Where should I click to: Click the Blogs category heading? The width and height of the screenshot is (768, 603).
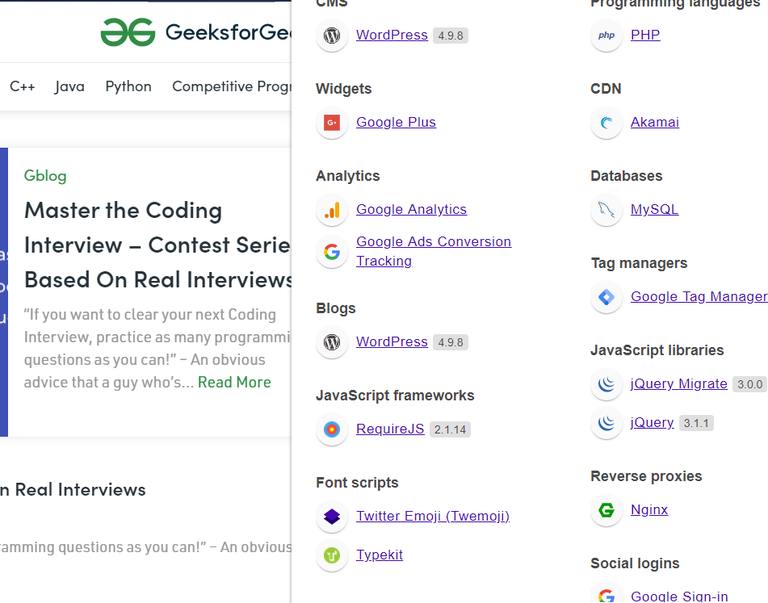(336, 308)
